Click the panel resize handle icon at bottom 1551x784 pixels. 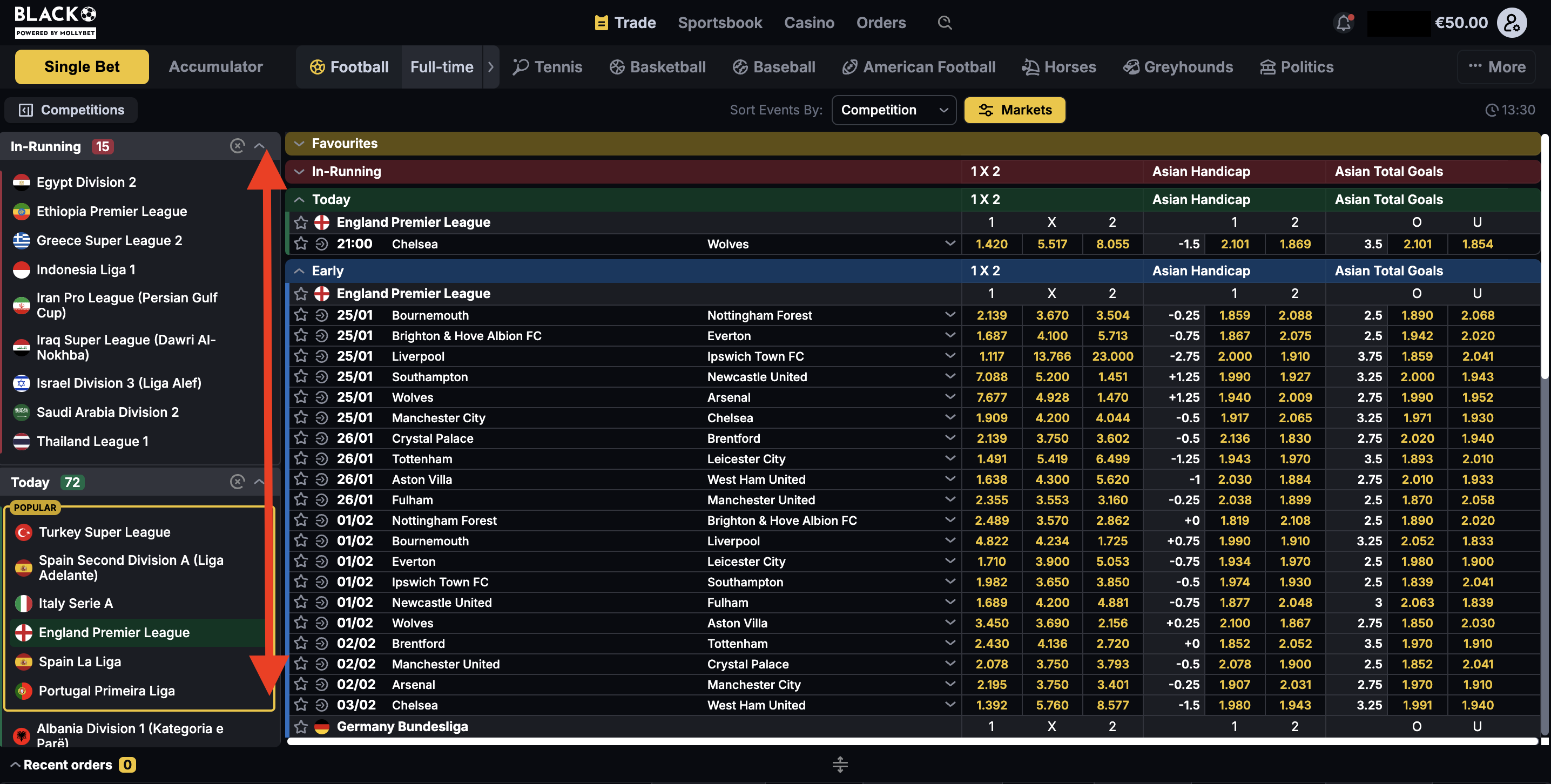pos(840,765)
